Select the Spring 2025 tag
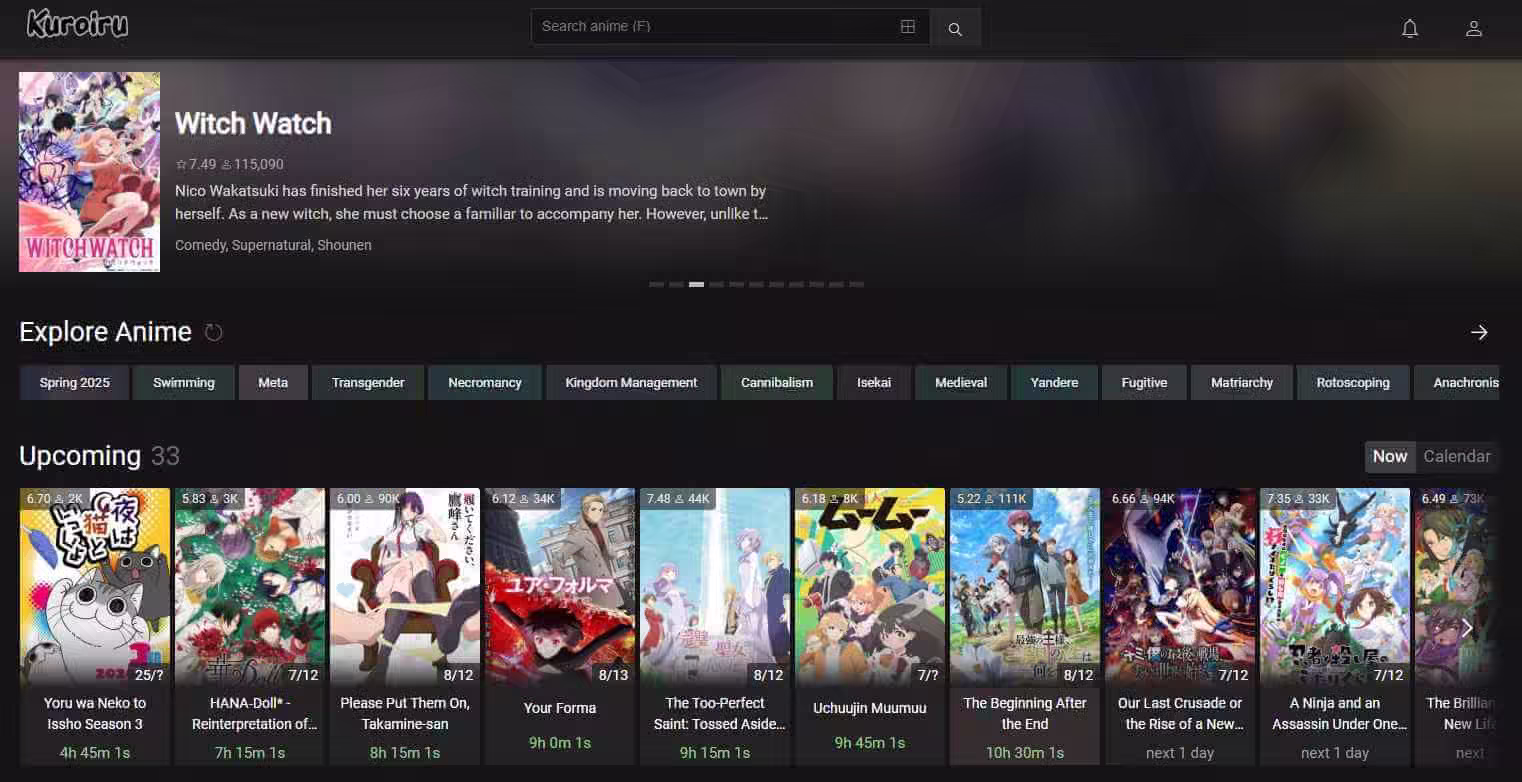The width and height of the screenshot is (1522, 782). [x=75, y=383]
